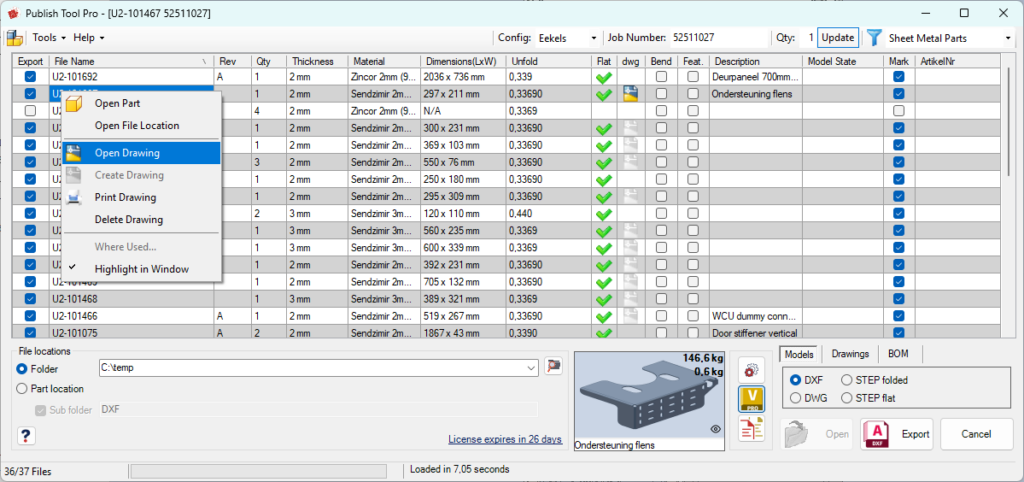
Task: Click the printer icon beside Print Drawing
Action: pos(74,197)
